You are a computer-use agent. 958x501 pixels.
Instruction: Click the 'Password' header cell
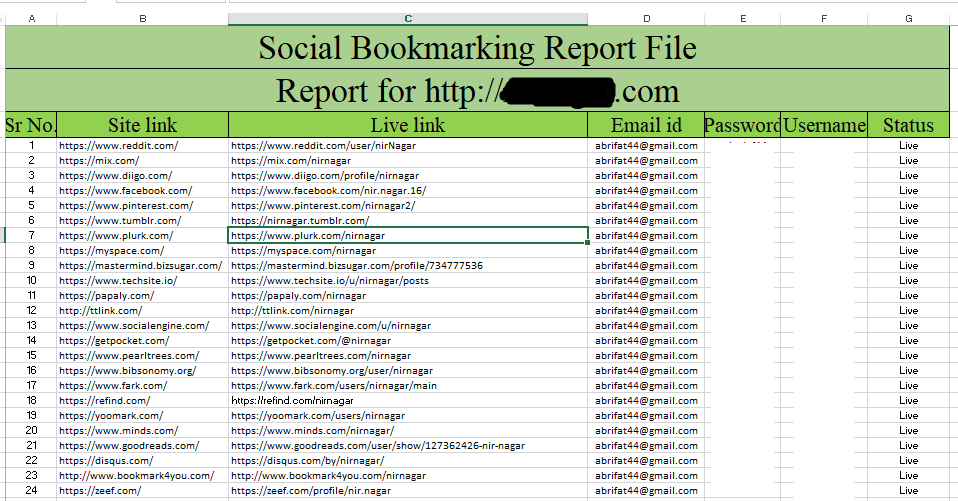(x=743, y=125)
